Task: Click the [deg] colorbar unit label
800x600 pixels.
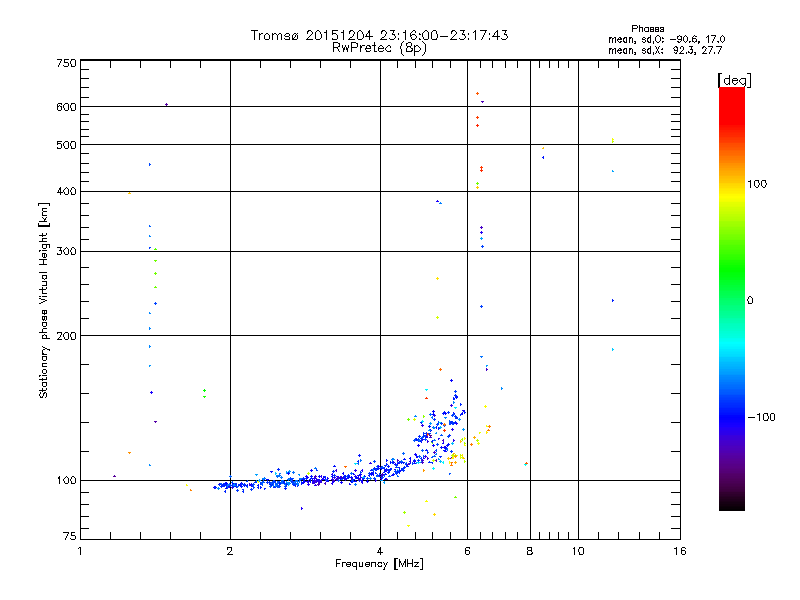Action: tap(734, 81)
